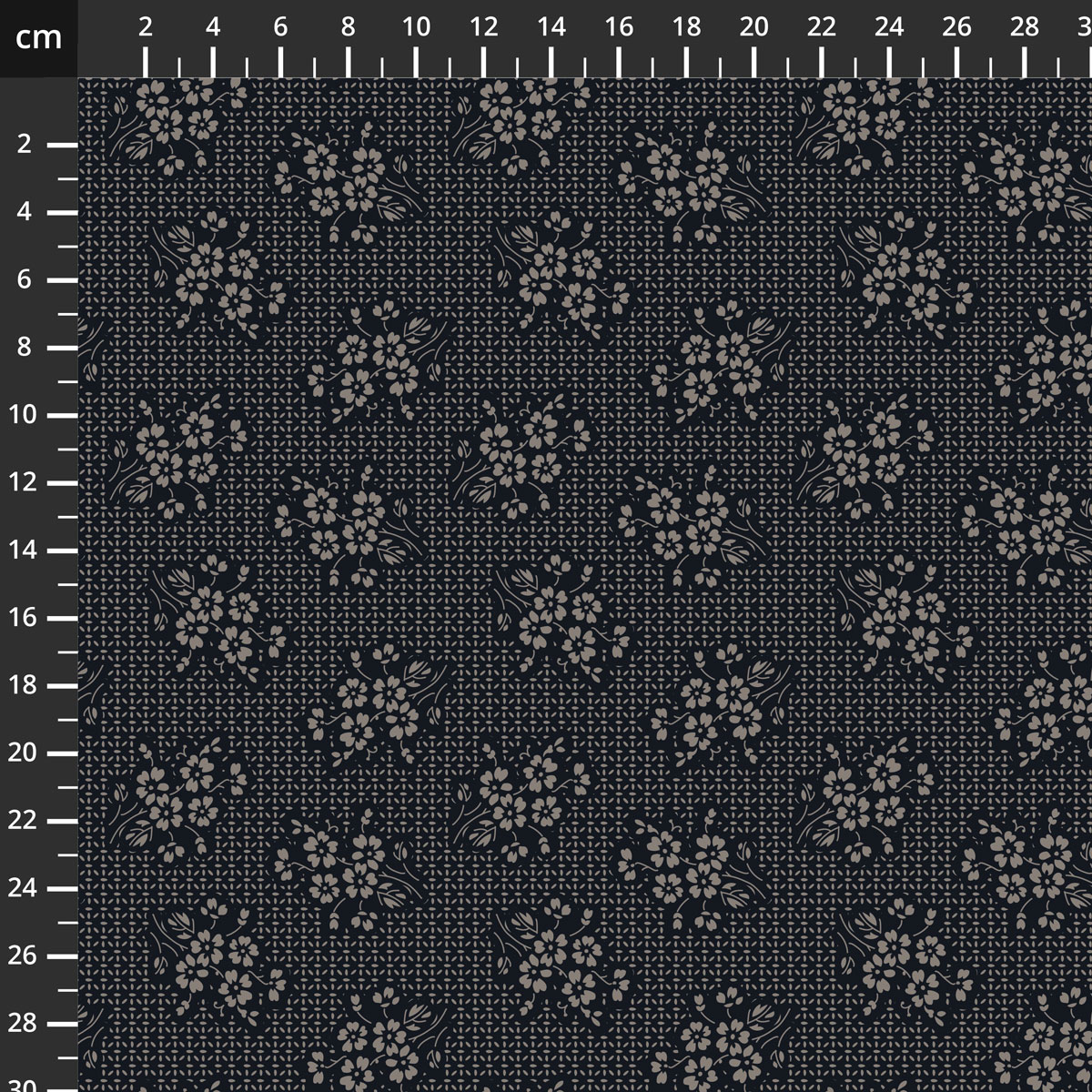Click the "4" mark on the horizontal ruler

[213, 27]
